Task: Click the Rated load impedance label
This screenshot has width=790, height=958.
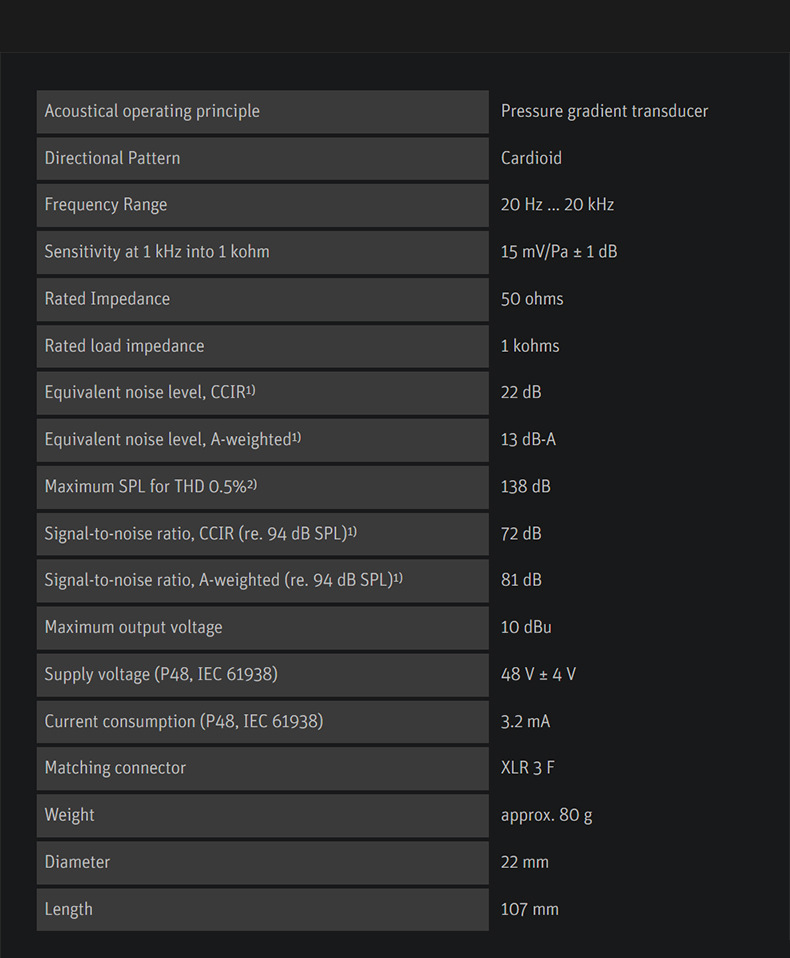Action: tap(124, 346)
